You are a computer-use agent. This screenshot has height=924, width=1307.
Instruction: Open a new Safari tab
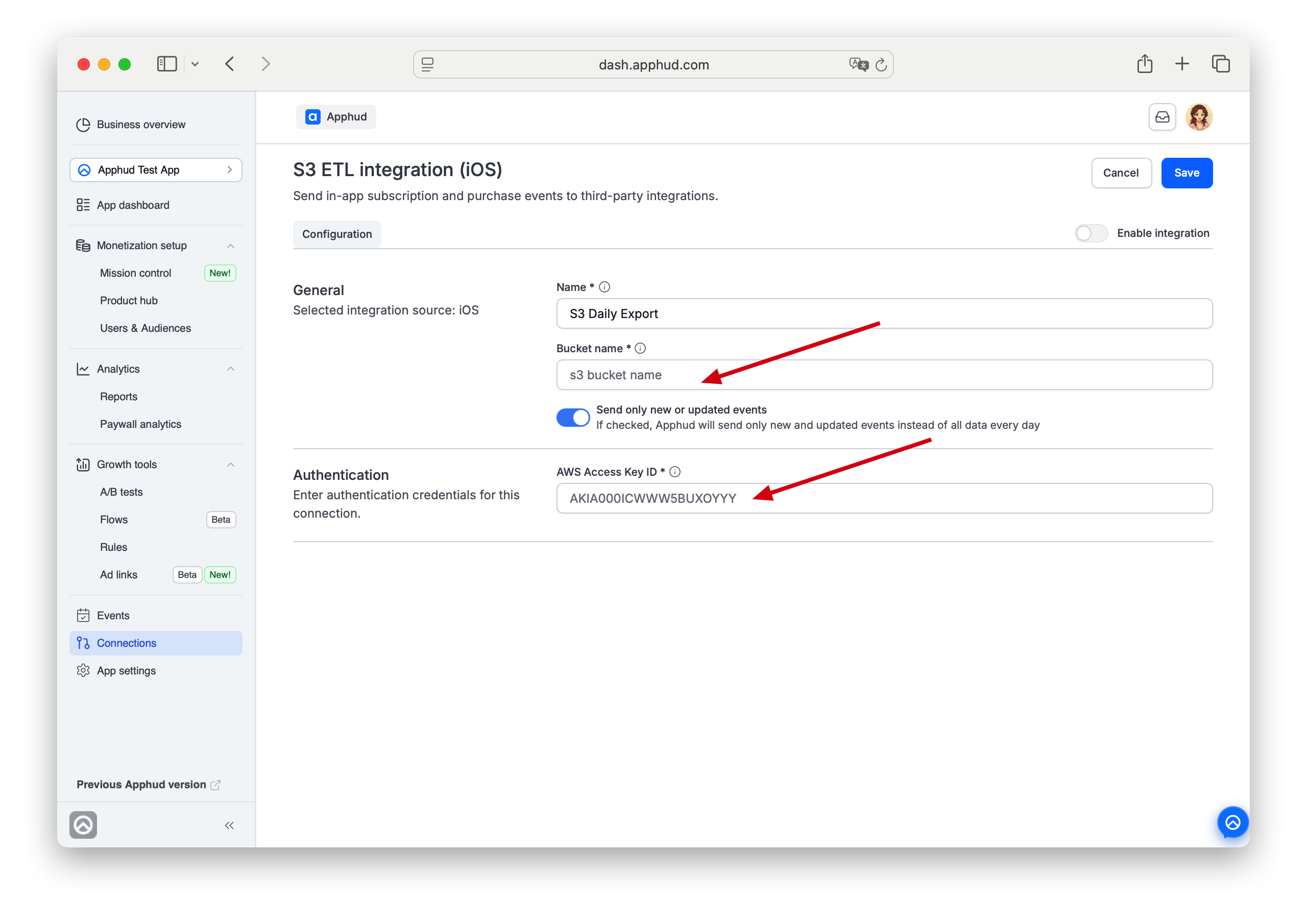[1182, 64]
